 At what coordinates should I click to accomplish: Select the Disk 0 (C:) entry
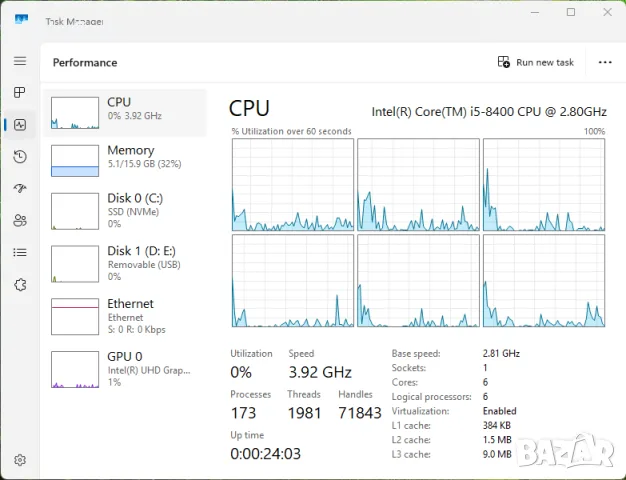[125, 211]
